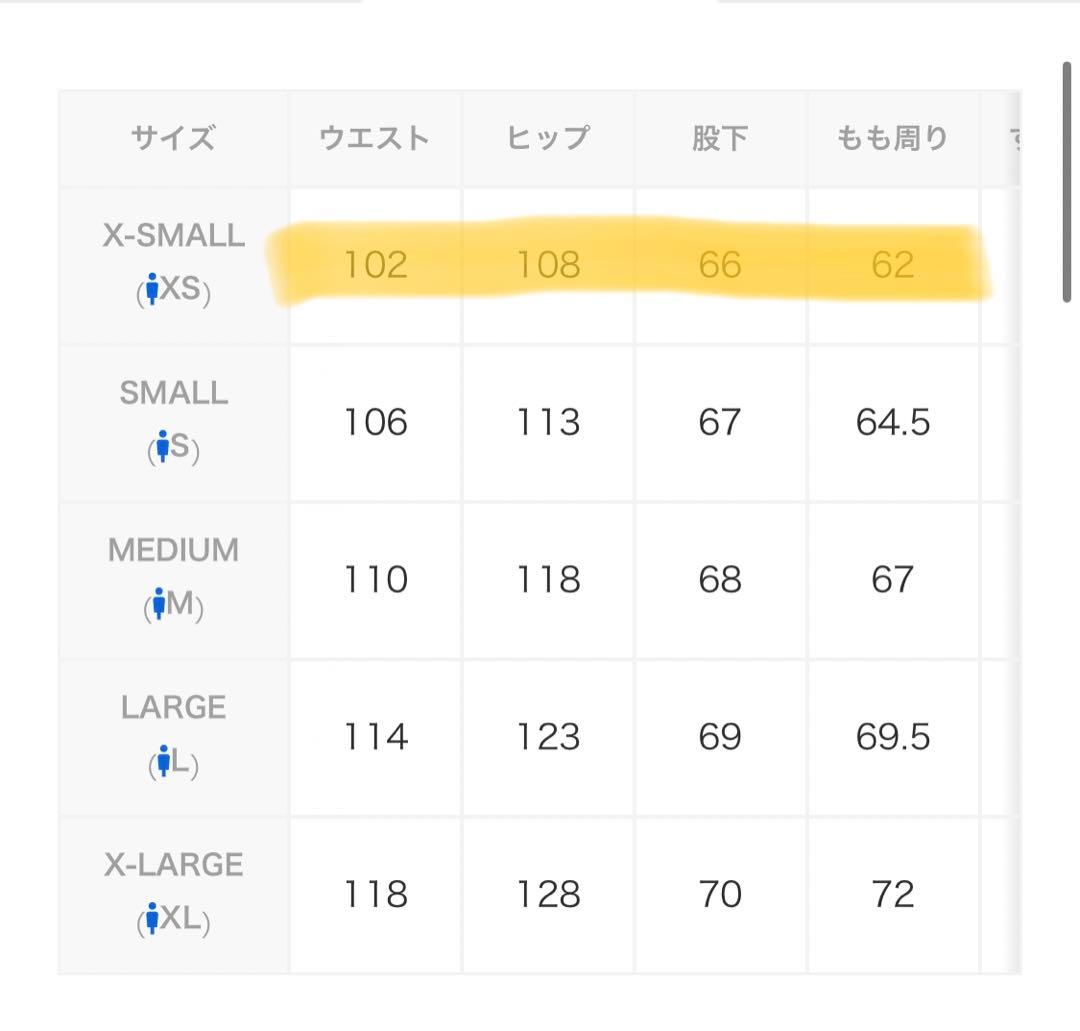Click the blue person icon beside L
1080x1031 pixels.
[x=162, y=764]
